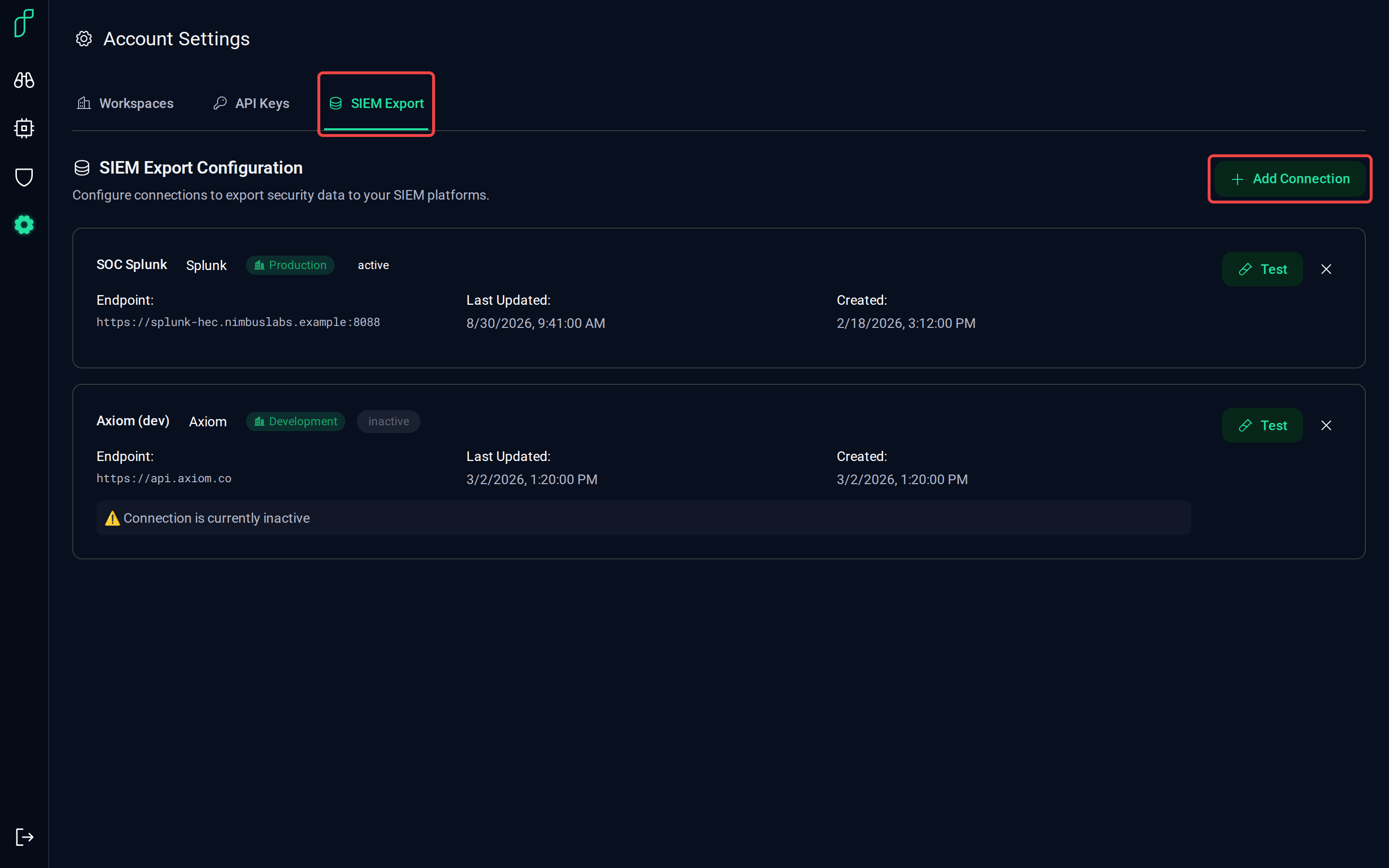The width and height of the screenshot is (1389, 868).
Task: Click the logout icon in the sidebar
Action: [24, 837]
